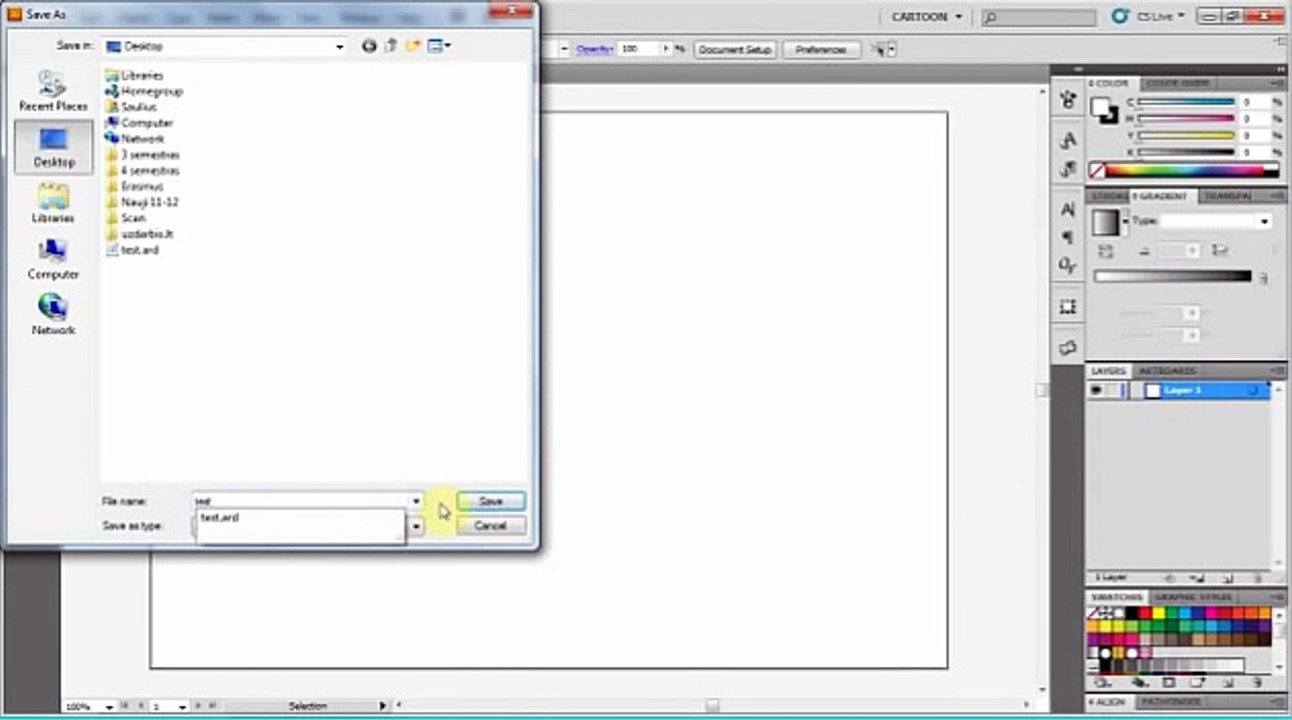Create a new folder in Save As dialog

[x=413, y=46]
